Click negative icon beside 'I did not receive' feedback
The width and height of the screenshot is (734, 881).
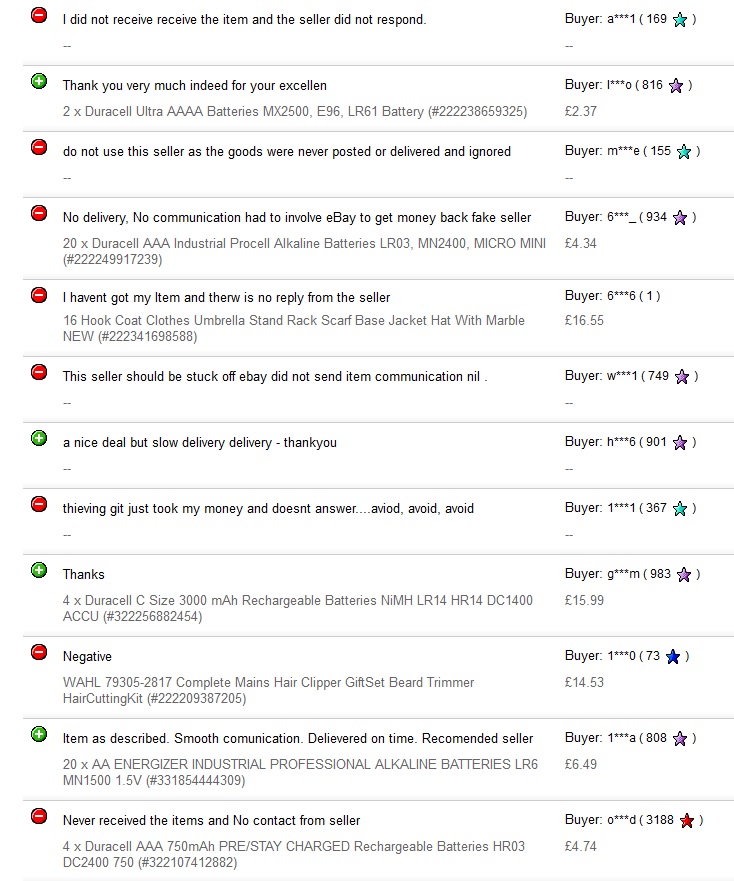[39, 15]
